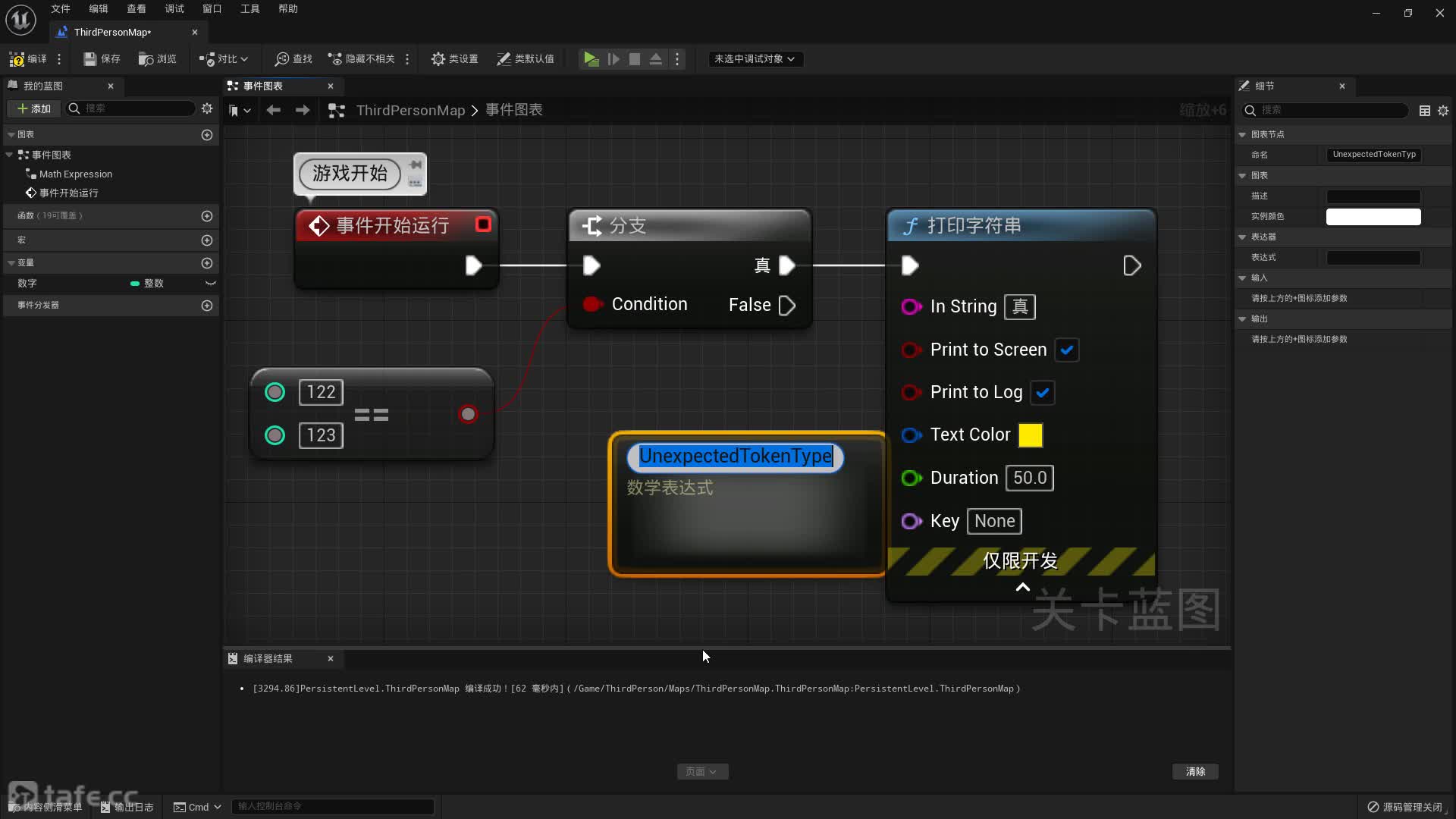Toggle Hide Unrelated (隐藏不相关)
Viewport: 1456px width, 819px height.
(361, 59)
